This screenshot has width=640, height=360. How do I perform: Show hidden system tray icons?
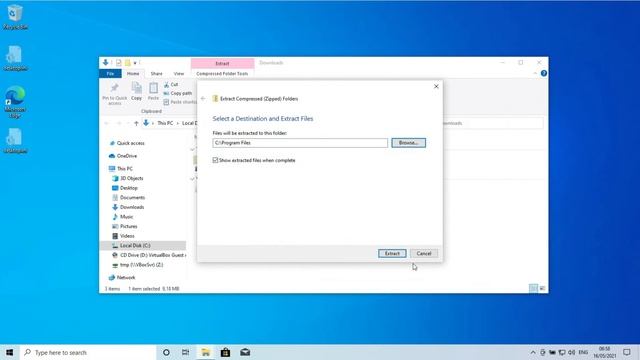pyautogui.click(x=533, y=352)
